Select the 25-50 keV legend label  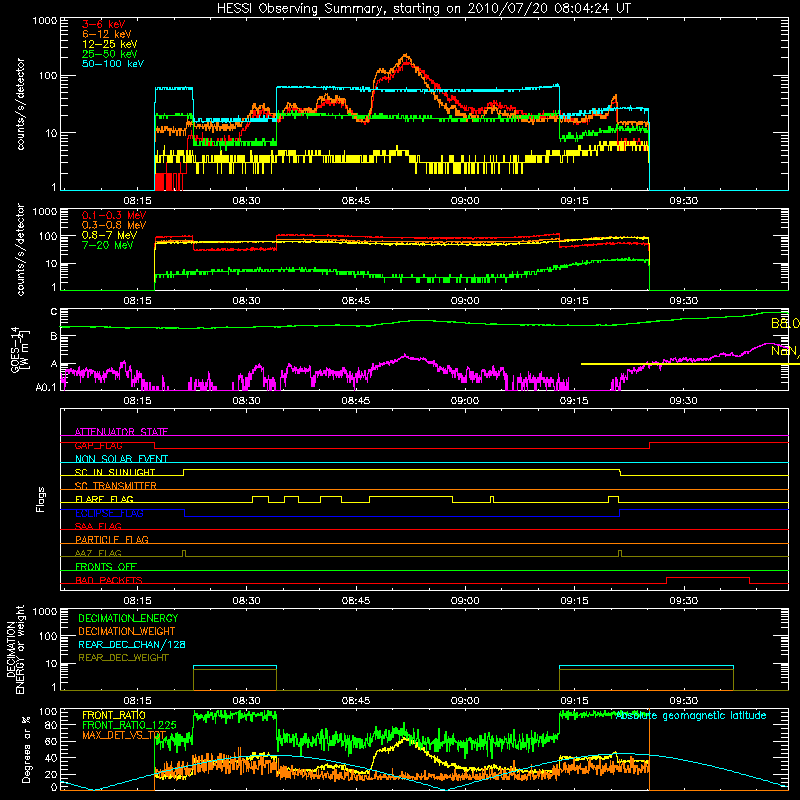109,54
